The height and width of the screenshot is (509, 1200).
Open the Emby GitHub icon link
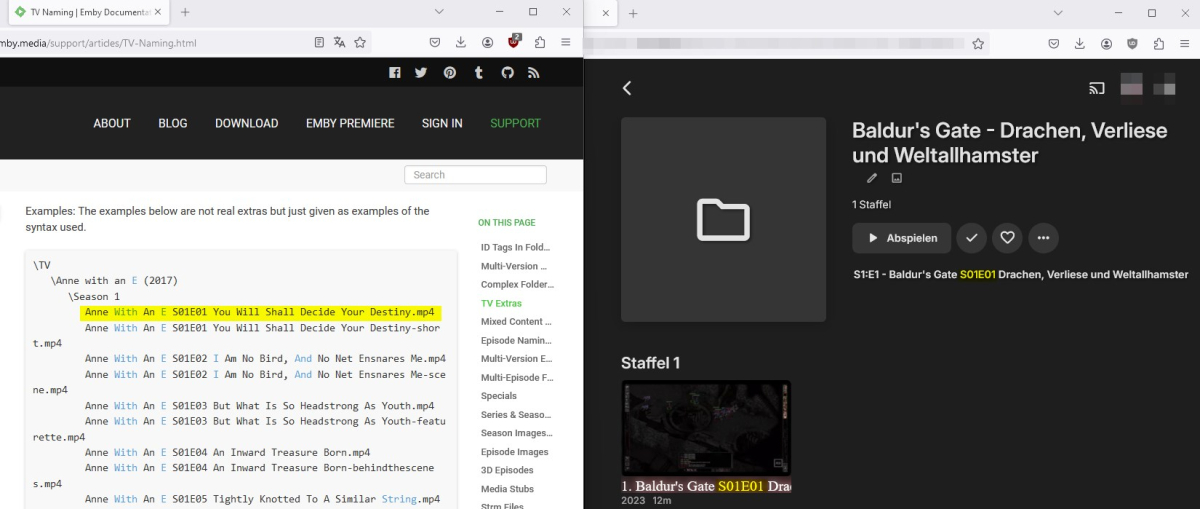[x=507, y=73]
